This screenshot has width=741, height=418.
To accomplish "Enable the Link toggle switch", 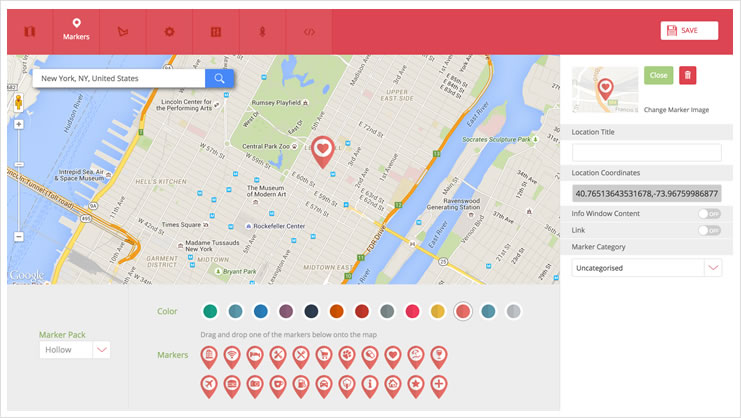I will 709,230.
